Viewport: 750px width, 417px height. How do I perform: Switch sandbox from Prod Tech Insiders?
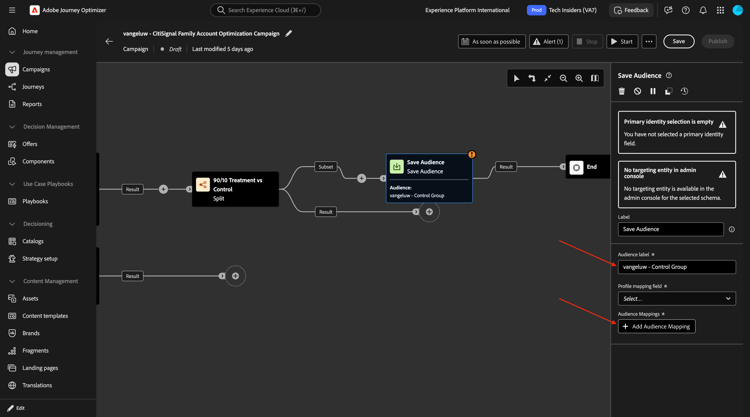click(x=562, y=10)
